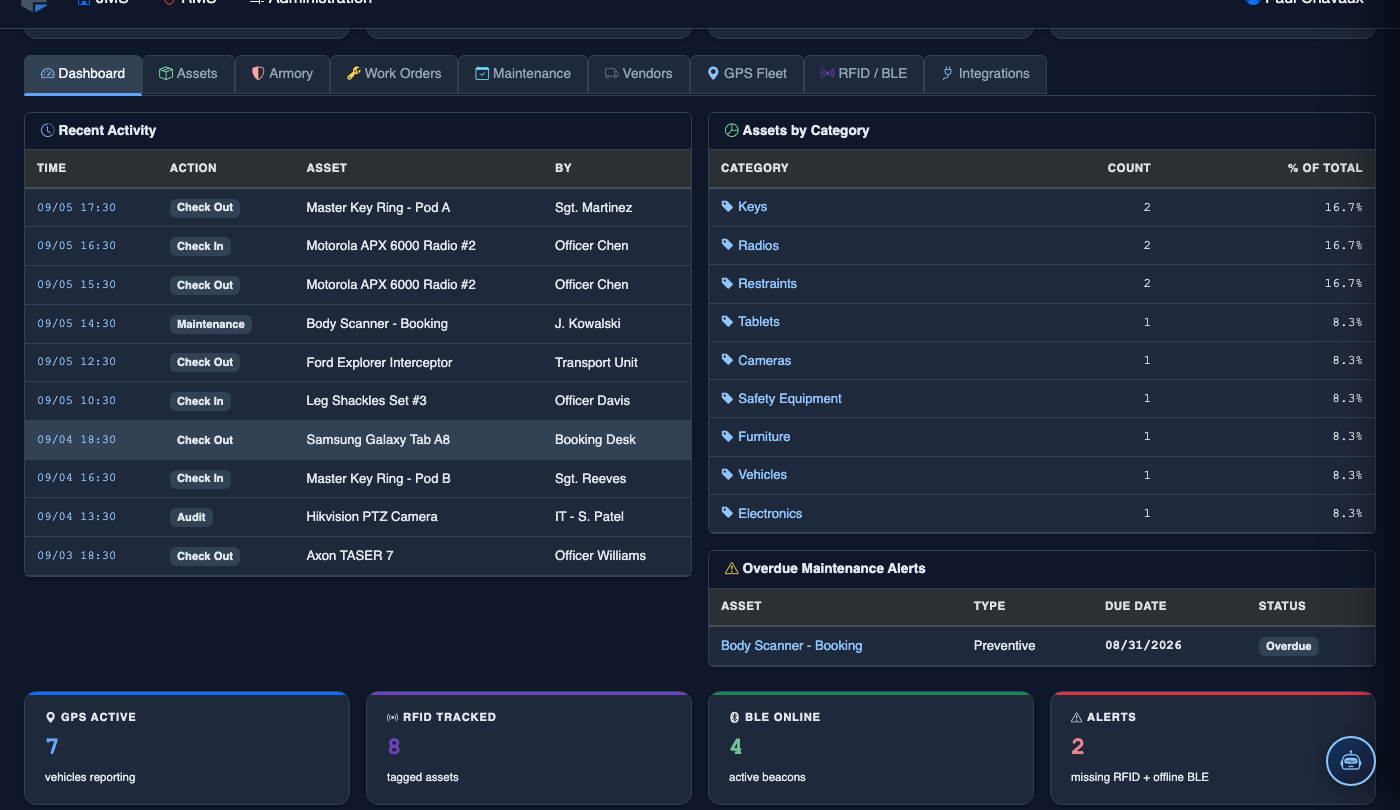Image resolution: width=1400 pixels, height=810 pixels.
Task: Click the warning icon by Overdue Maintenance Alerts
Action: [731, 568]
